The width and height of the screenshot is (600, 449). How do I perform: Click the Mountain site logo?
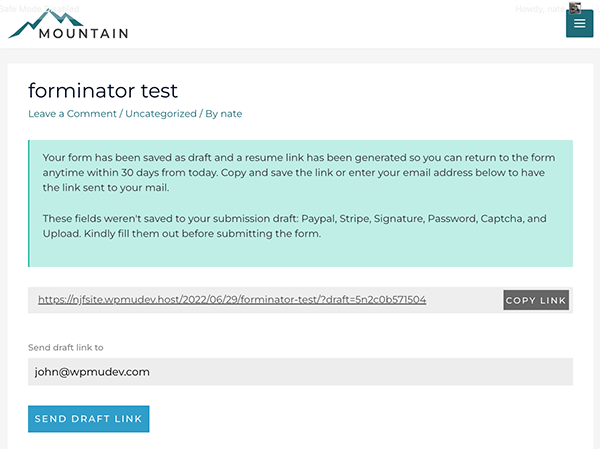[x=68, y=26]
